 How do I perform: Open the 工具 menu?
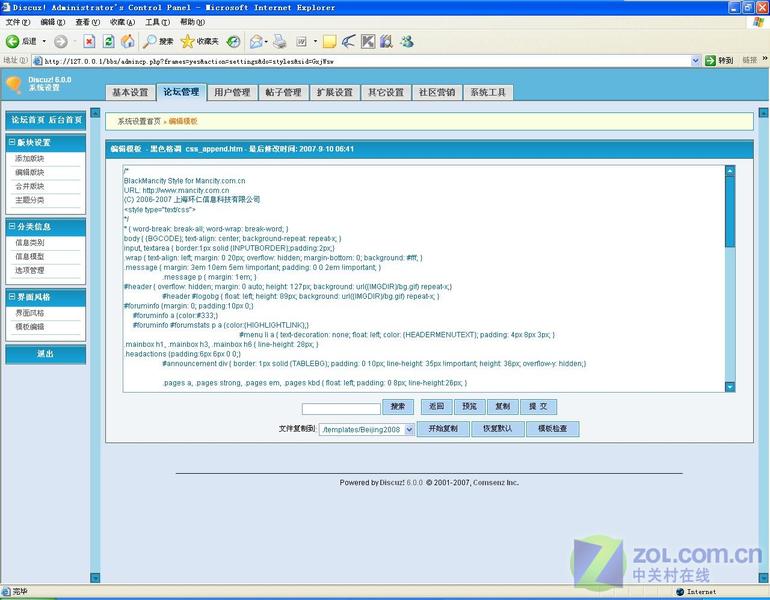click(157, 22)
